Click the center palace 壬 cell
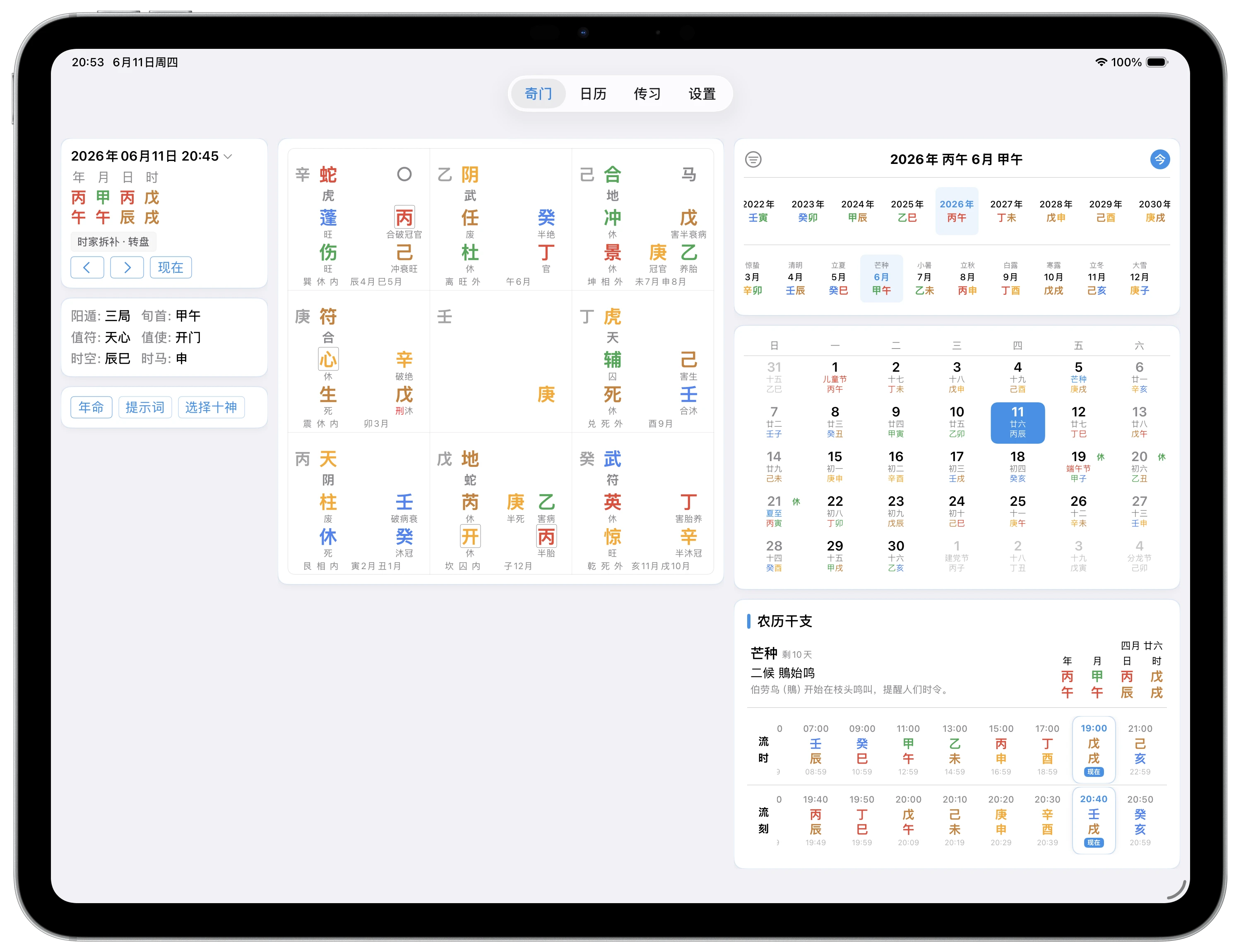This screenshot has width=1241, height=952. (501, 361)
